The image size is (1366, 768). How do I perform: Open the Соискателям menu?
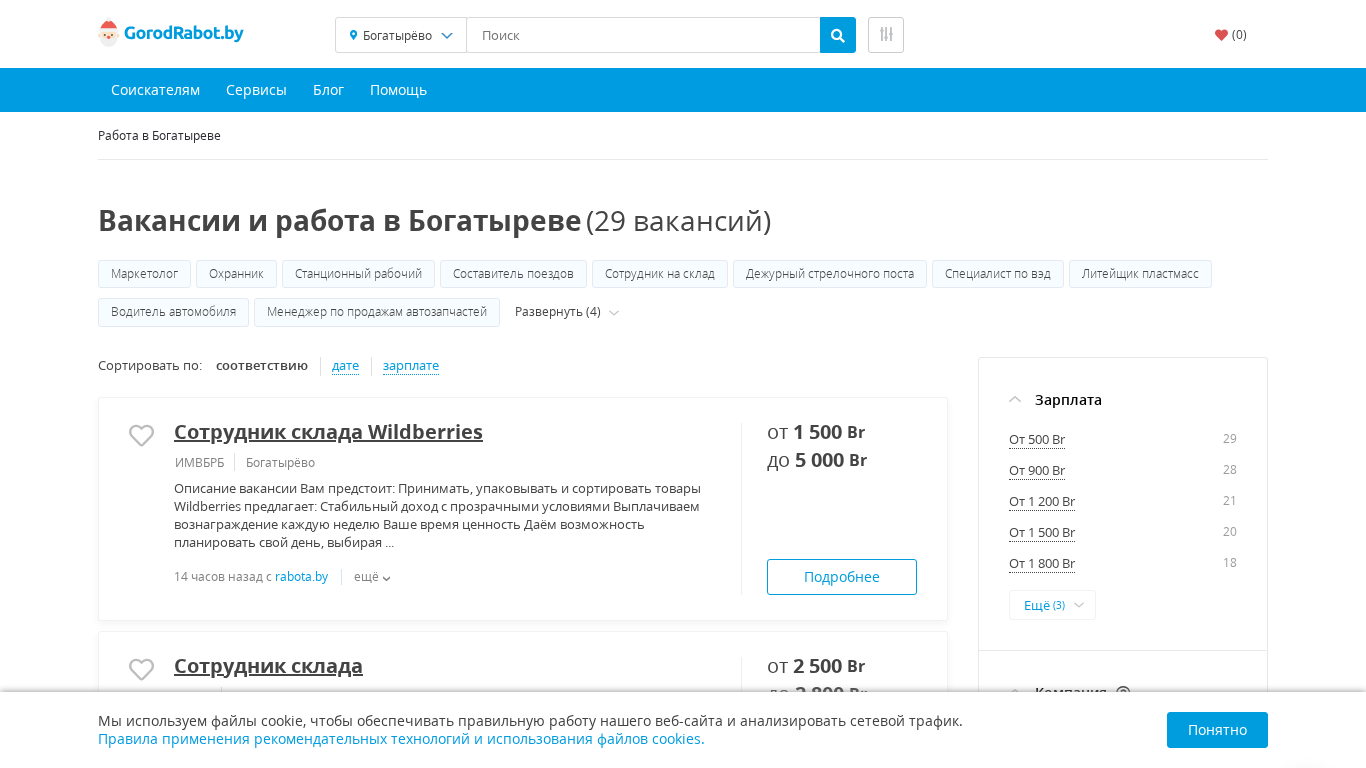click(155, 90)
